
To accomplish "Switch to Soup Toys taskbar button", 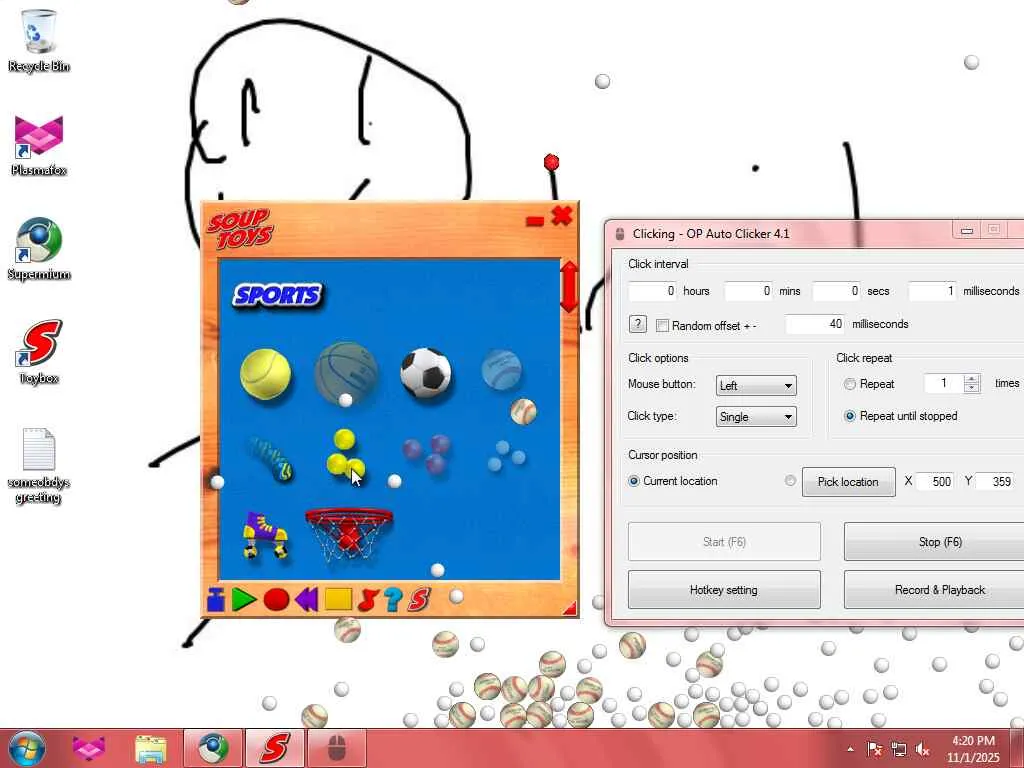I will (x=274, y=748).
